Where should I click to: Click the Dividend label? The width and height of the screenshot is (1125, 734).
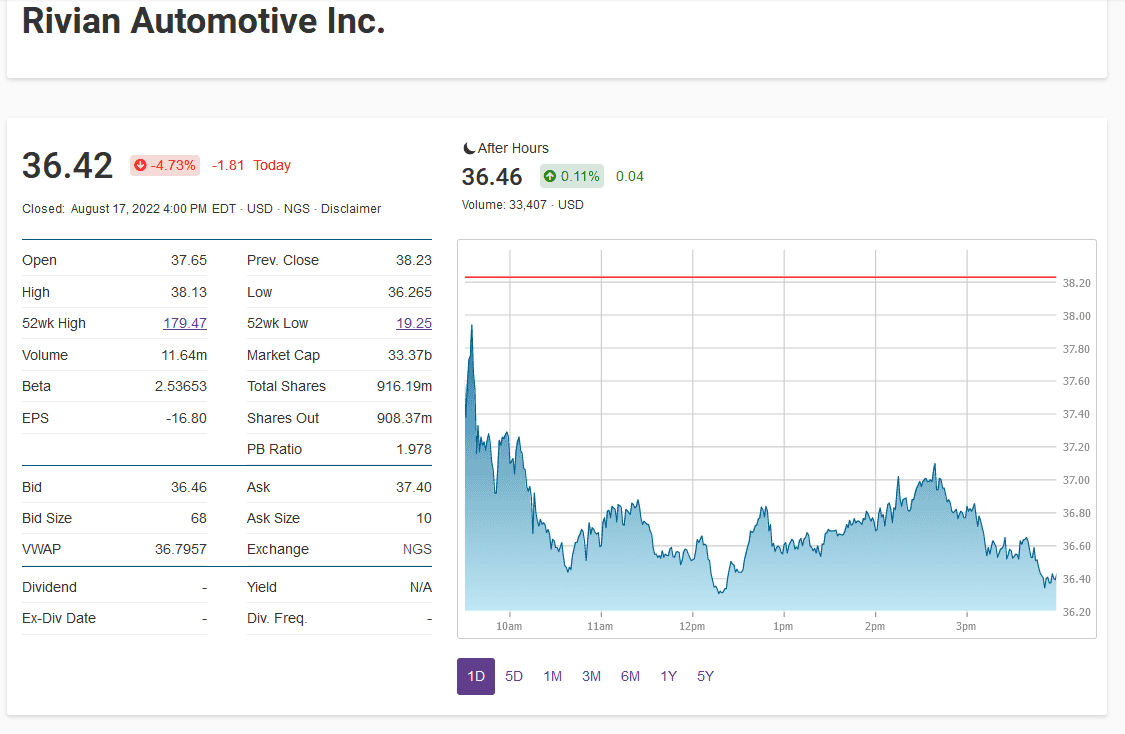pyautogui.click(x=50, y=587)
